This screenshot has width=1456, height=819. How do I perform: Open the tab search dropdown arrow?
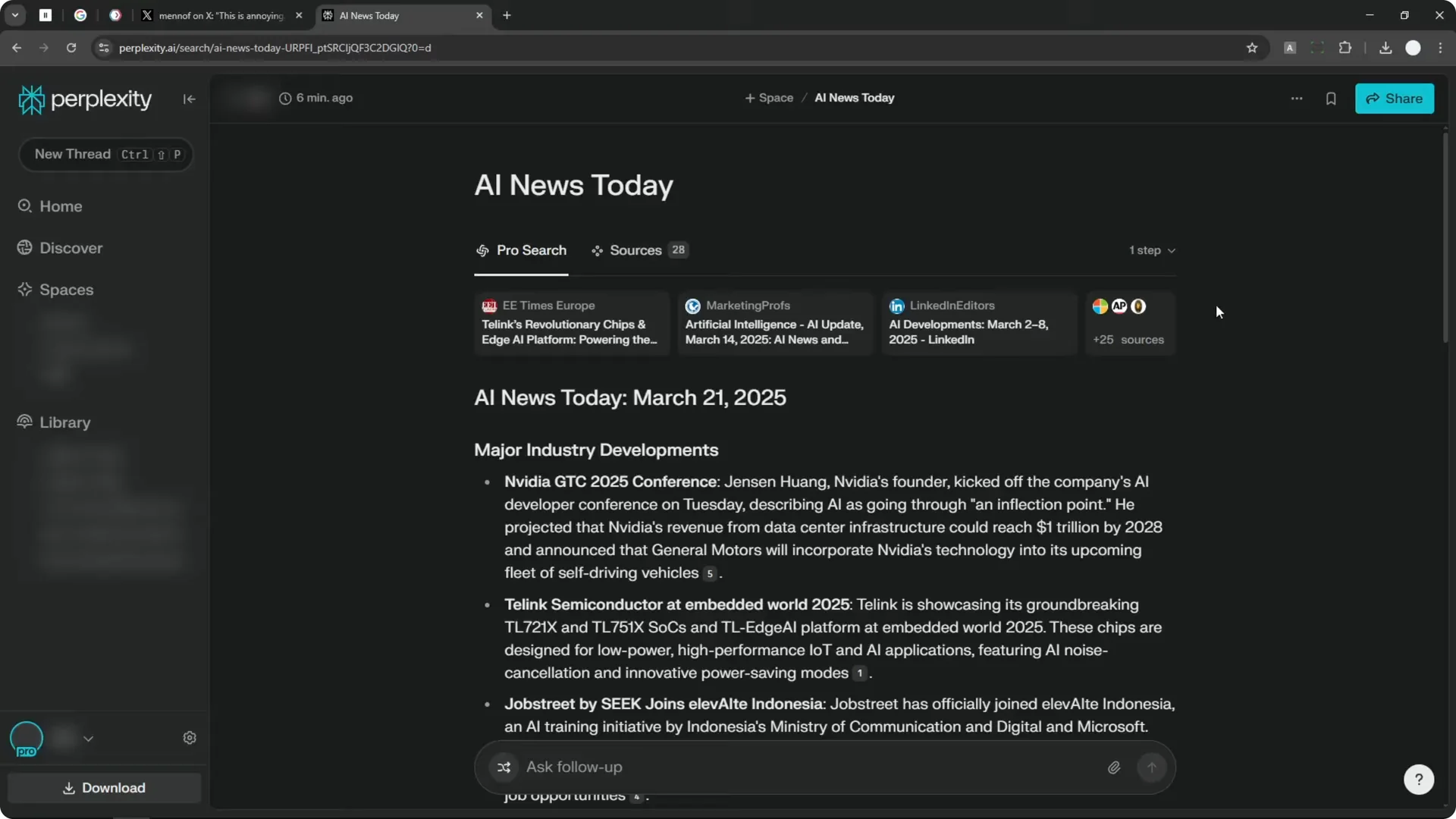(14, 15)
